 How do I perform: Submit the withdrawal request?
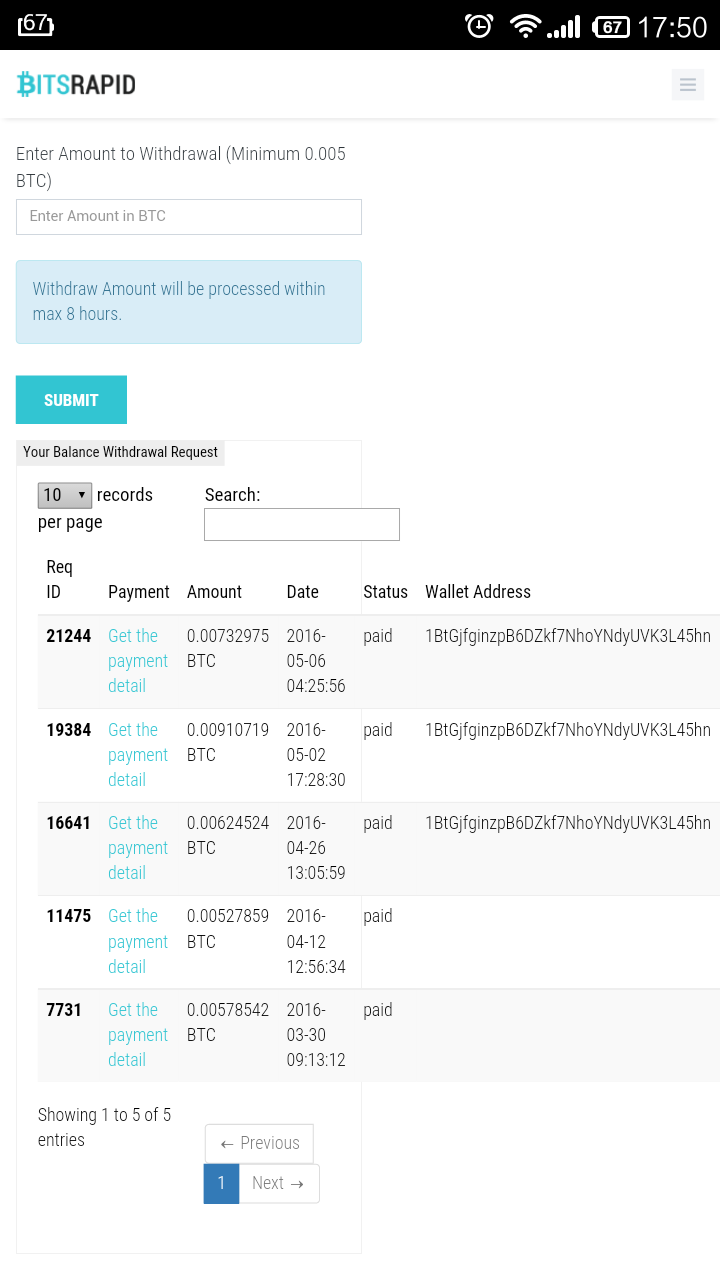coord(71,400)
